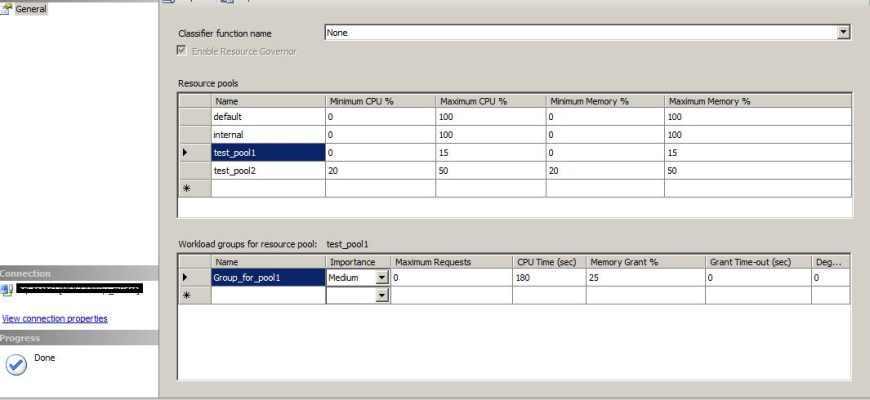870x400 pixels.
Task: Open Importance dropdown for Group_for_pool1
Action: point(381,278)
